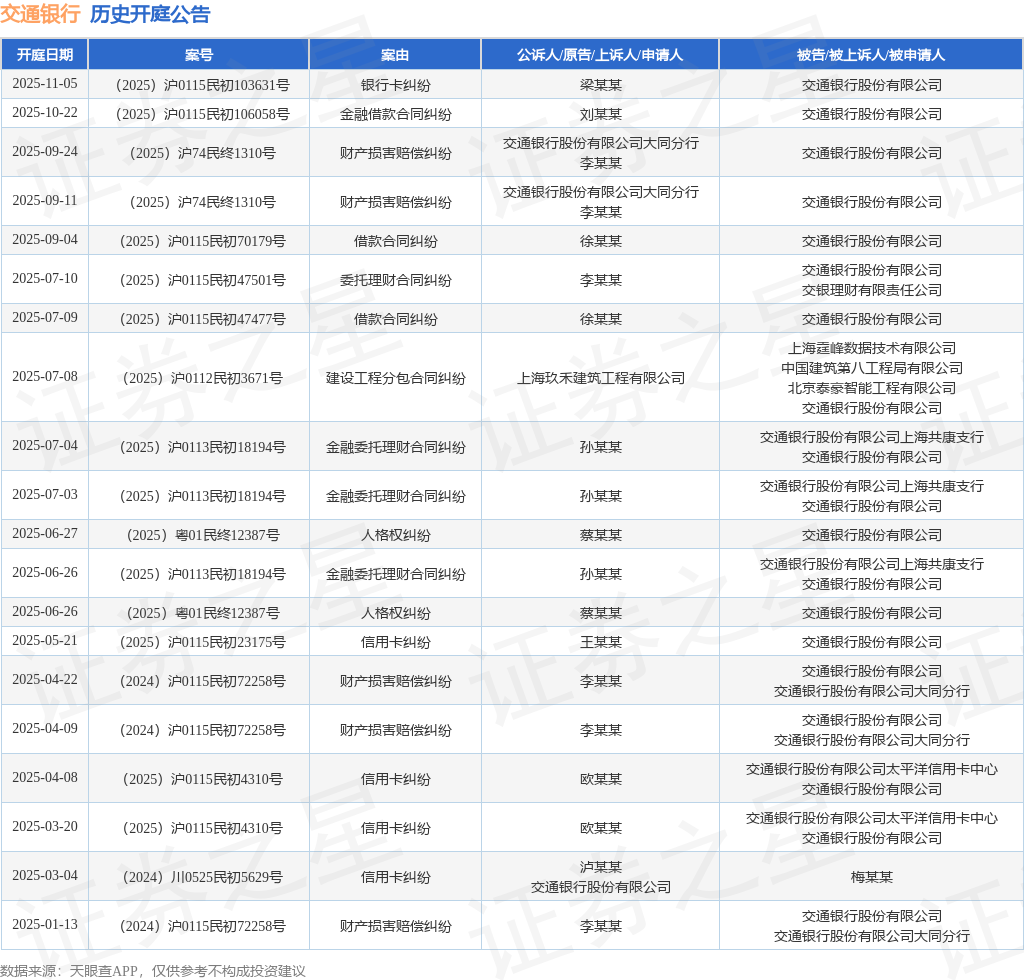Click defendant 北京泰豪智能工程有限公司
The height and width of the screenshot is (980, 1024).
(x=871, y=388)
